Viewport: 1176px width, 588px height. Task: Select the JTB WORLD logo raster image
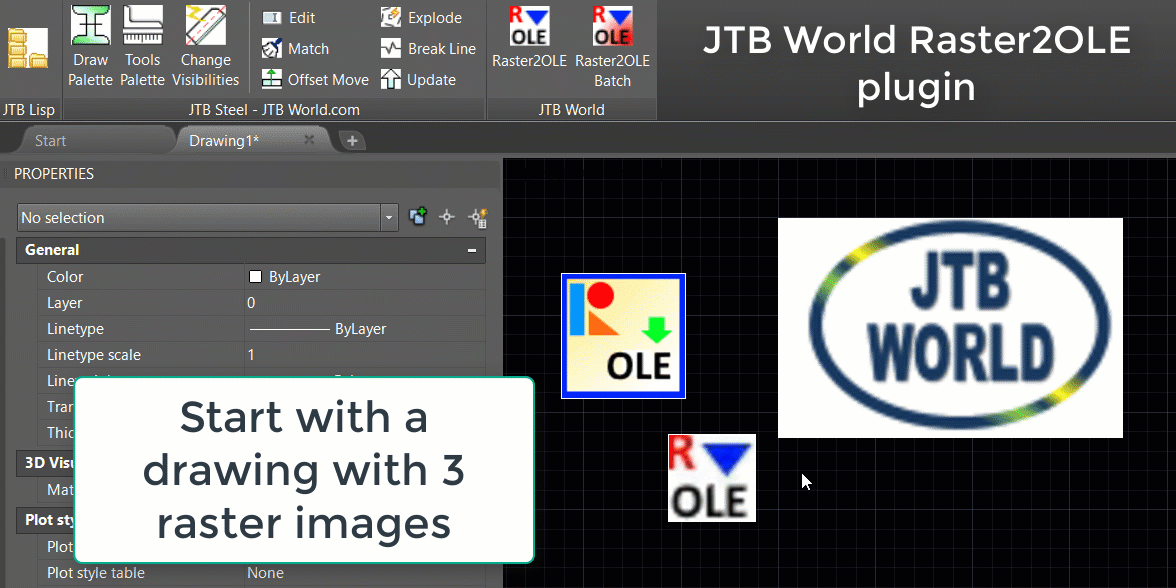pos(950,328)
